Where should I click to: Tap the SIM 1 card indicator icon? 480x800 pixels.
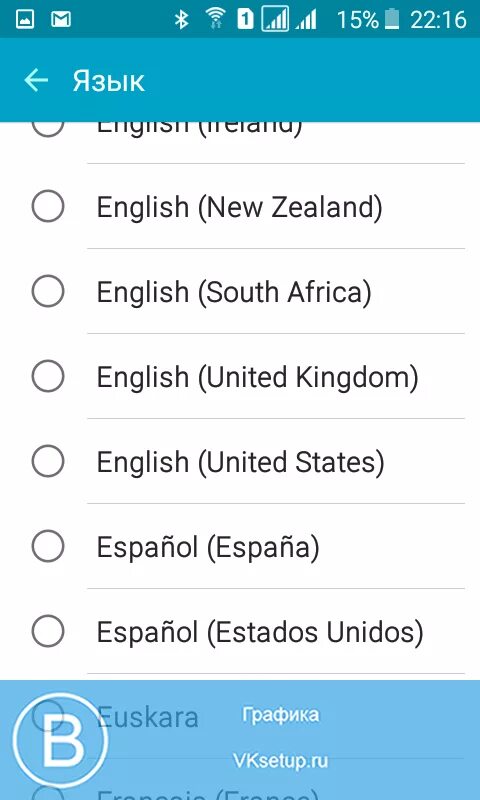coord(245,19)
